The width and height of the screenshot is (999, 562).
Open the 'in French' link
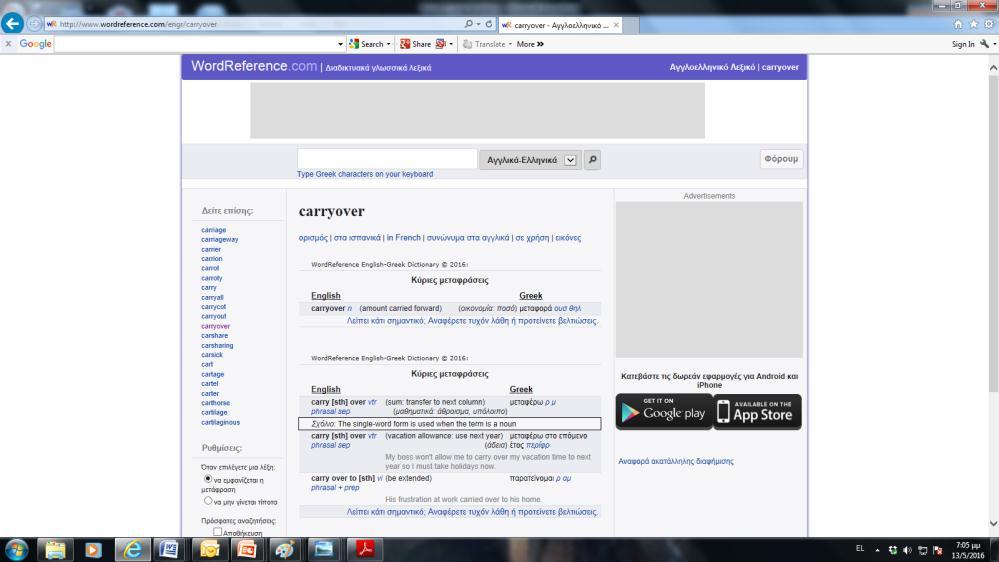coord(404,238)
